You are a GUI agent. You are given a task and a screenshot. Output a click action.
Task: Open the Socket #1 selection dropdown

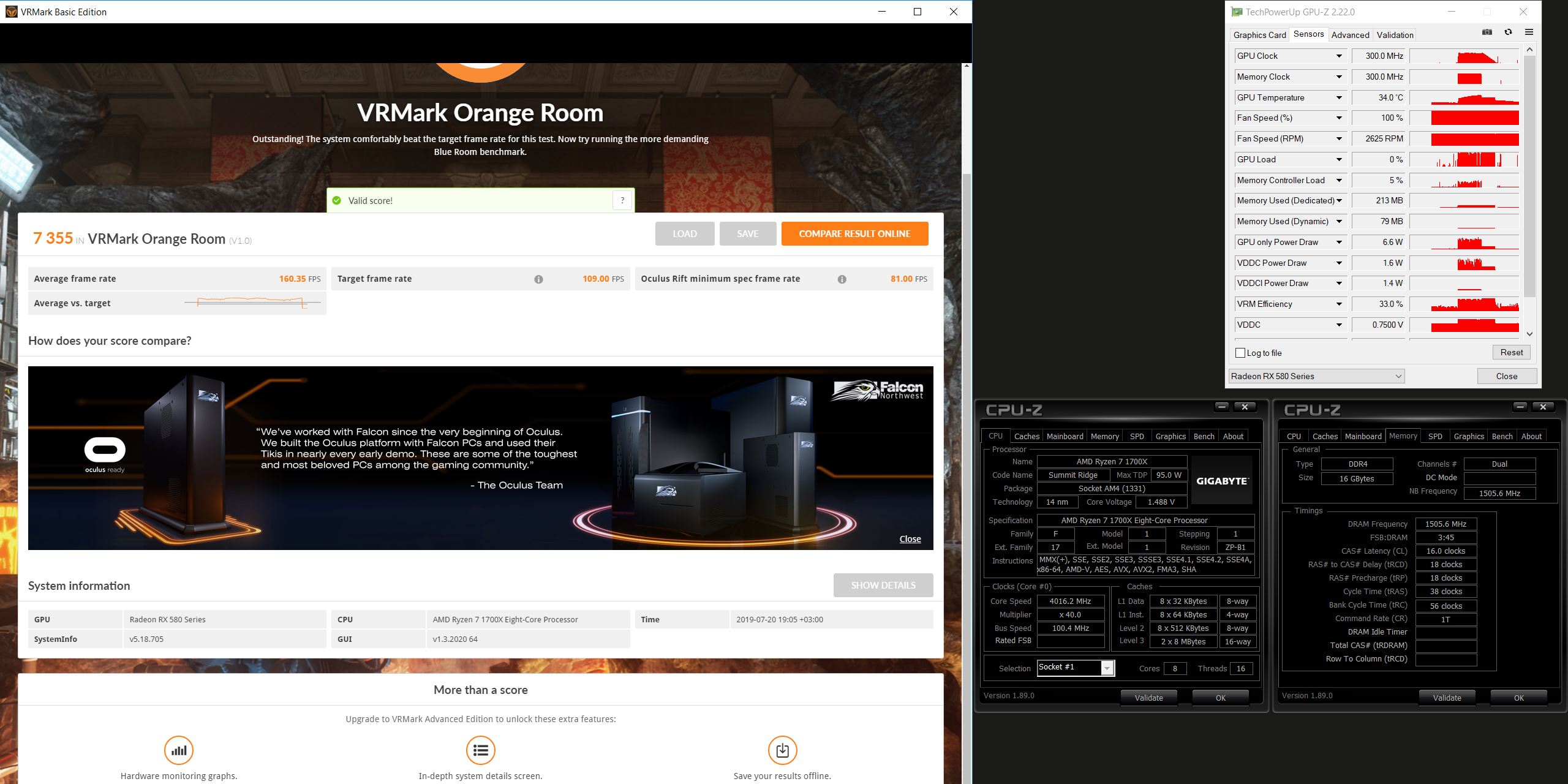(1076, 668)
